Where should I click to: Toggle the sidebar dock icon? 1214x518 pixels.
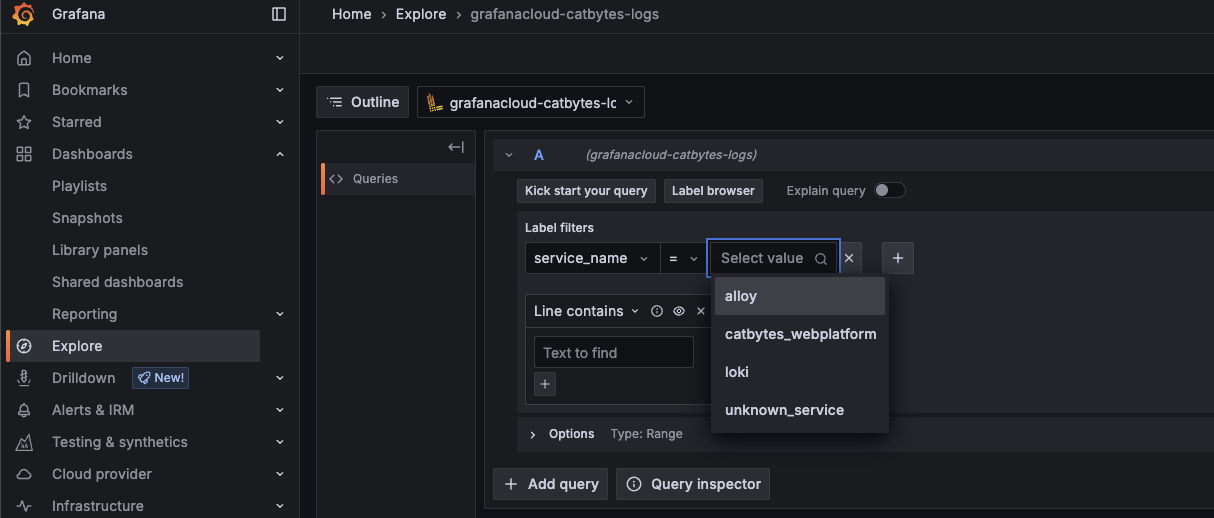click(279, 14)
